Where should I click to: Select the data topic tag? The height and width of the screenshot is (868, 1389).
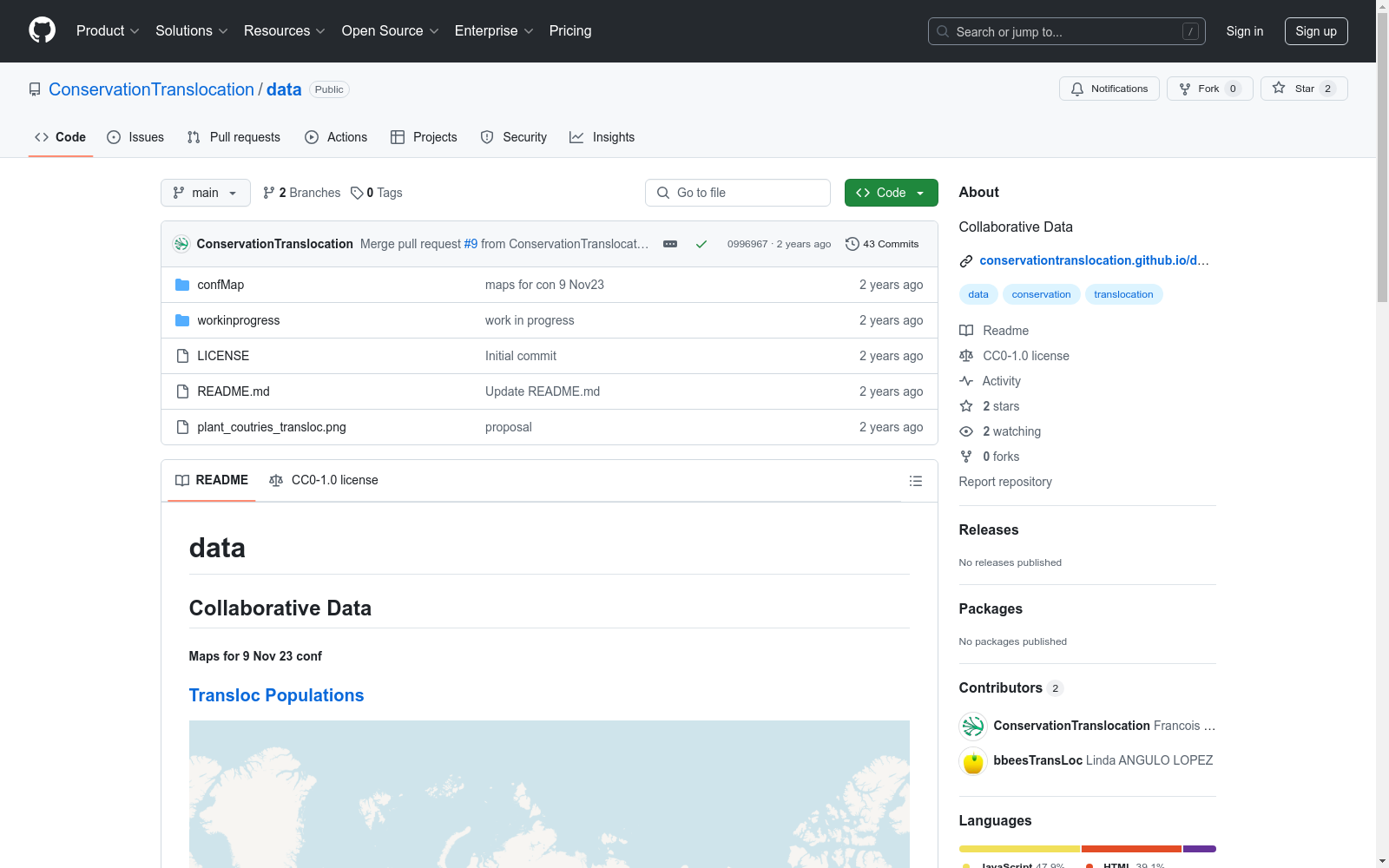pos(978,294)
